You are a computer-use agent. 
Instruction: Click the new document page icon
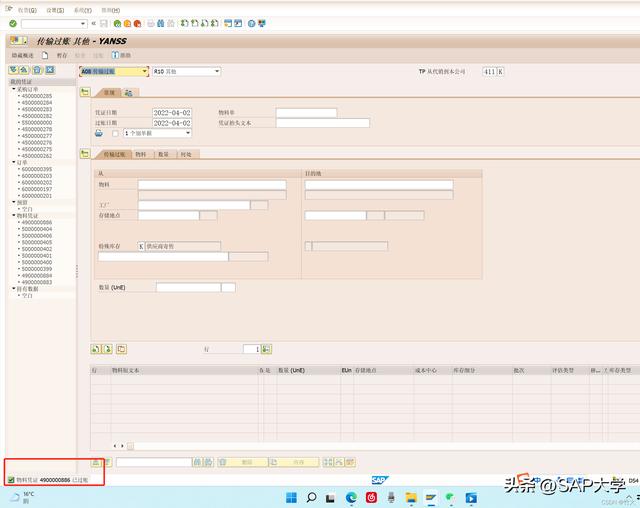[x=45, y=55]
